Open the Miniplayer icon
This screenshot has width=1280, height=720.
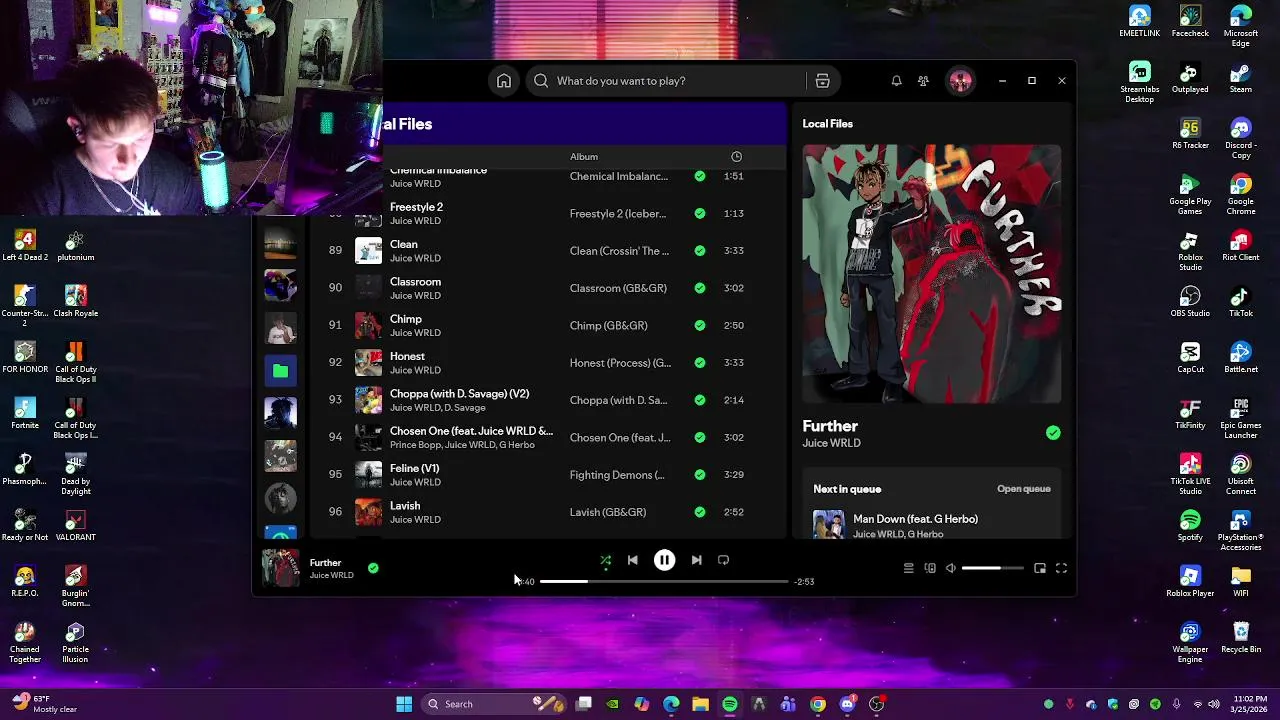(1040, 568)
